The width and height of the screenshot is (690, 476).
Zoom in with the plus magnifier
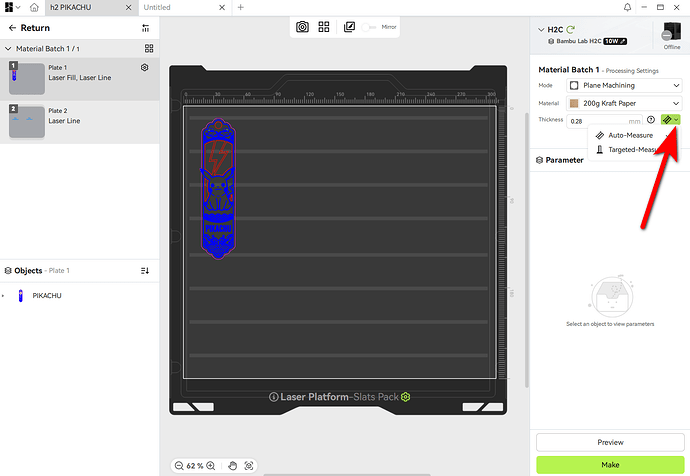tap(211, 465)
